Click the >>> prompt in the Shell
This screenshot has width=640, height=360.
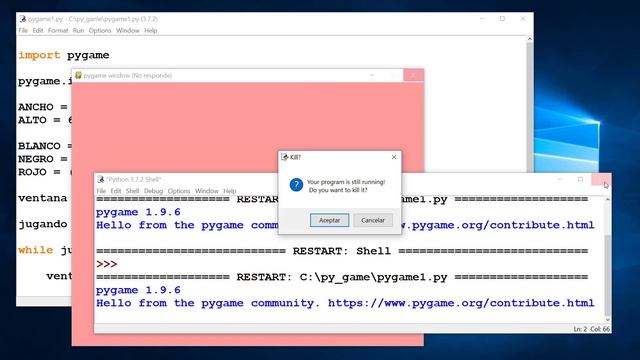click(107, 264)
